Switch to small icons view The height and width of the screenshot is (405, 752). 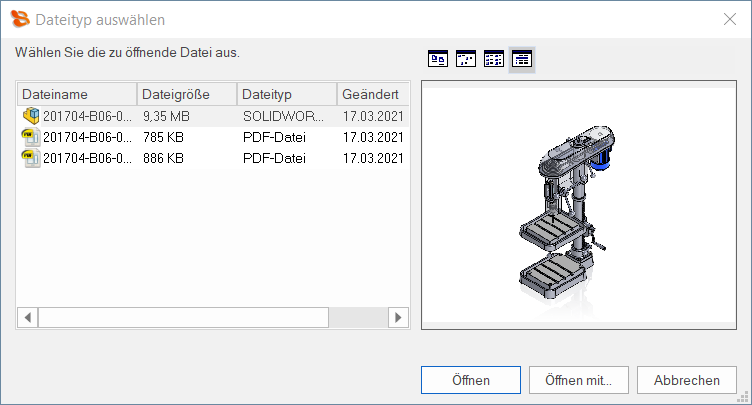(466, 59)
